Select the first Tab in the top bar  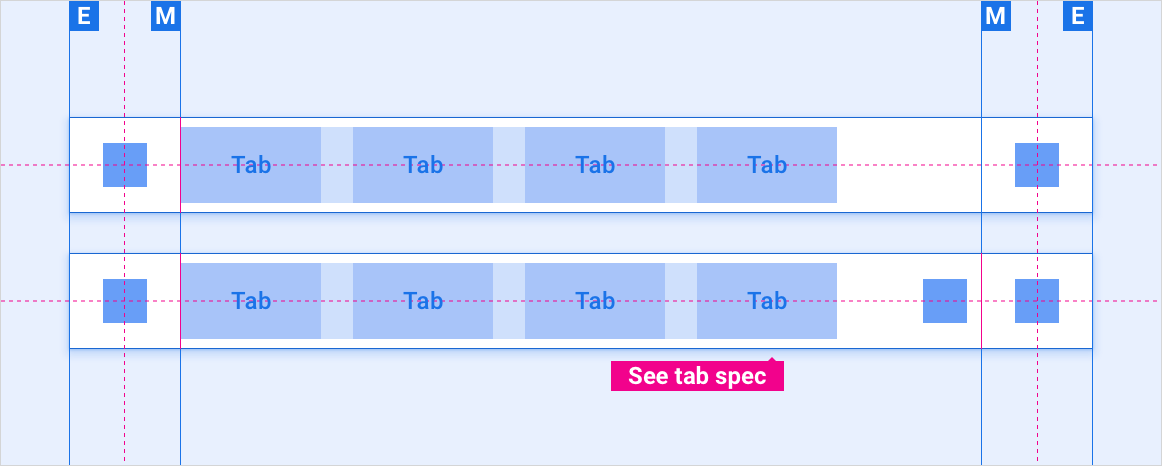(251, 165)
